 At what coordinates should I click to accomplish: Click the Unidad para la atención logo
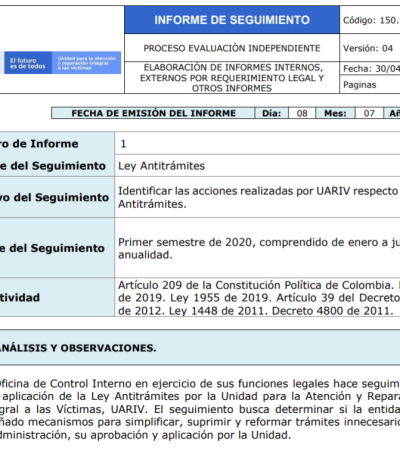click(x=87, y=63)
